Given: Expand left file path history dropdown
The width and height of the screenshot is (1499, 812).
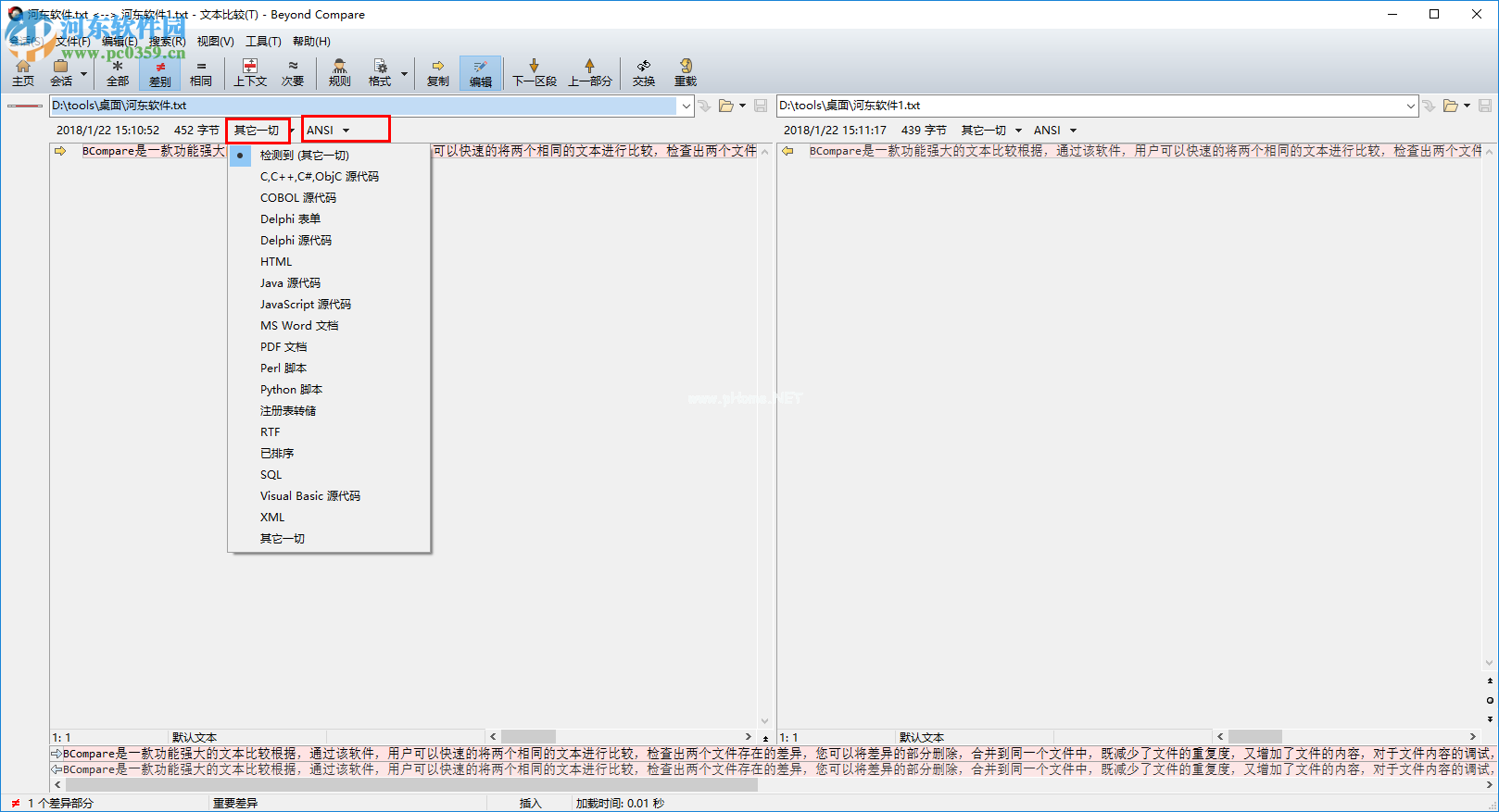Looking at the screenshot, I should pyautogui.click(x=687, y=106).
